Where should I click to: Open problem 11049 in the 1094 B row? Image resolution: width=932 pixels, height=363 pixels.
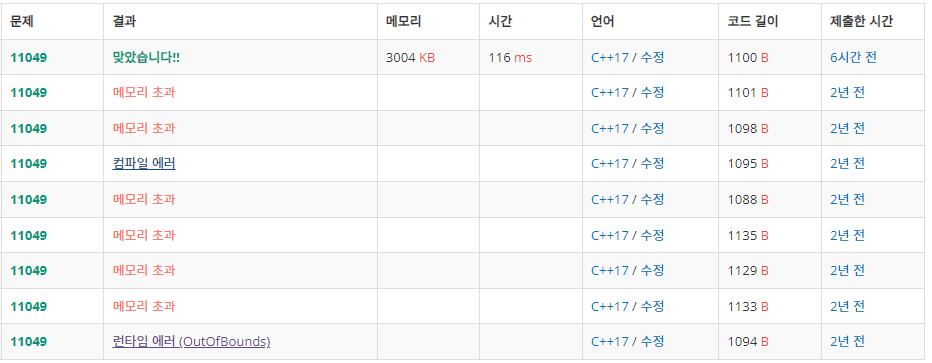29,342
